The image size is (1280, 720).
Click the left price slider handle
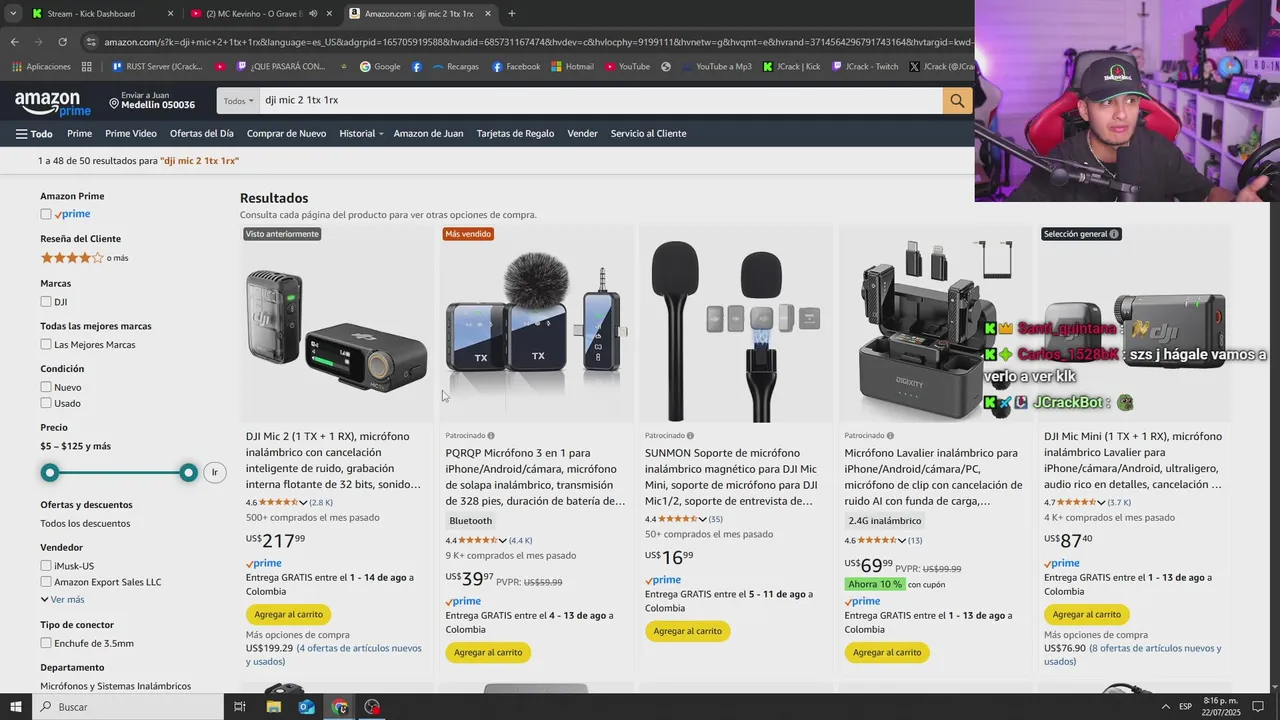(x=50, y=472)
